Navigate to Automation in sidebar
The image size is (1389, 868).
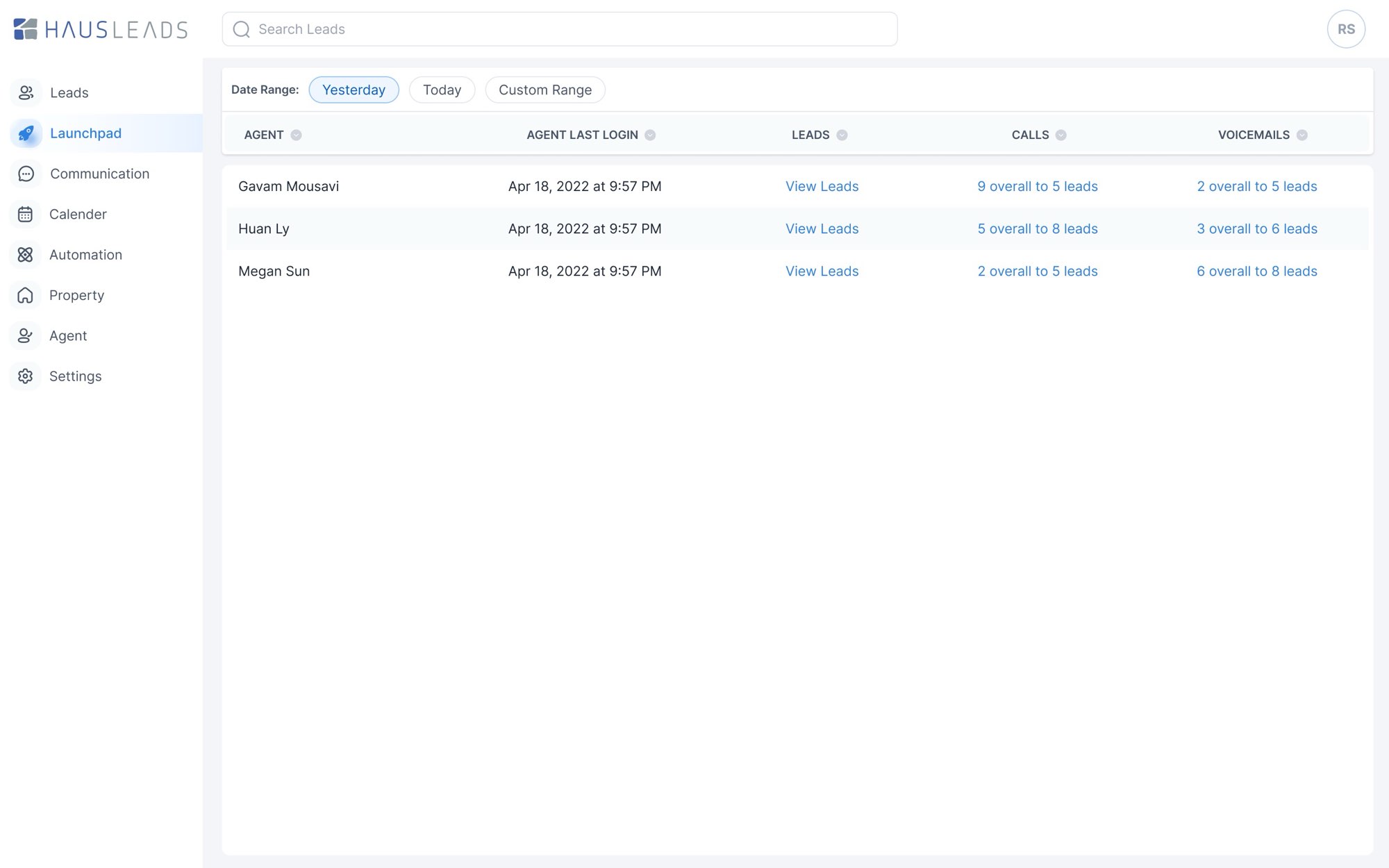point(85,255)
